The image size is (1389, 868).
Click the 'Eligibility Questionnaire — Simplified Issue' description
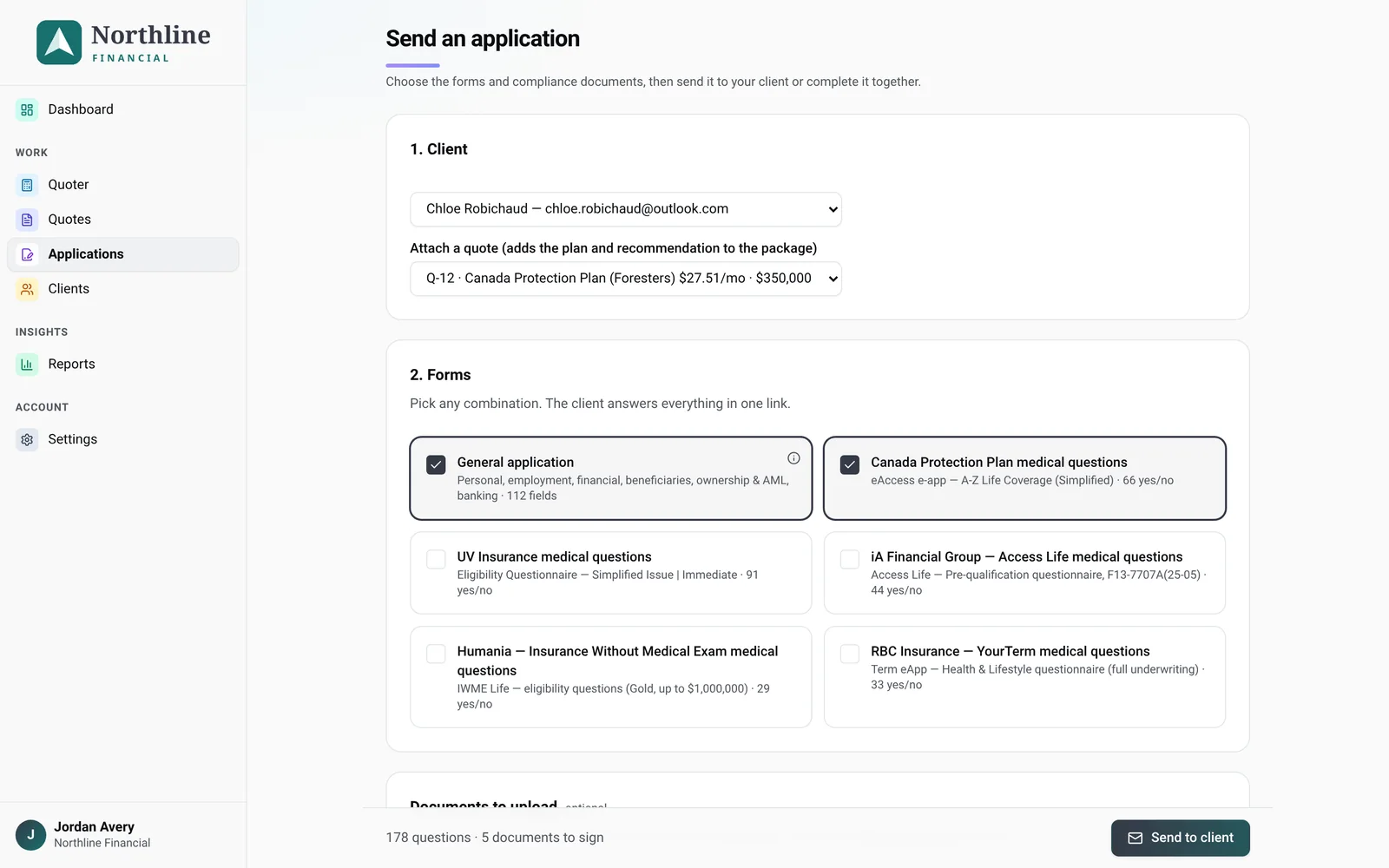(x=608, y=582)
